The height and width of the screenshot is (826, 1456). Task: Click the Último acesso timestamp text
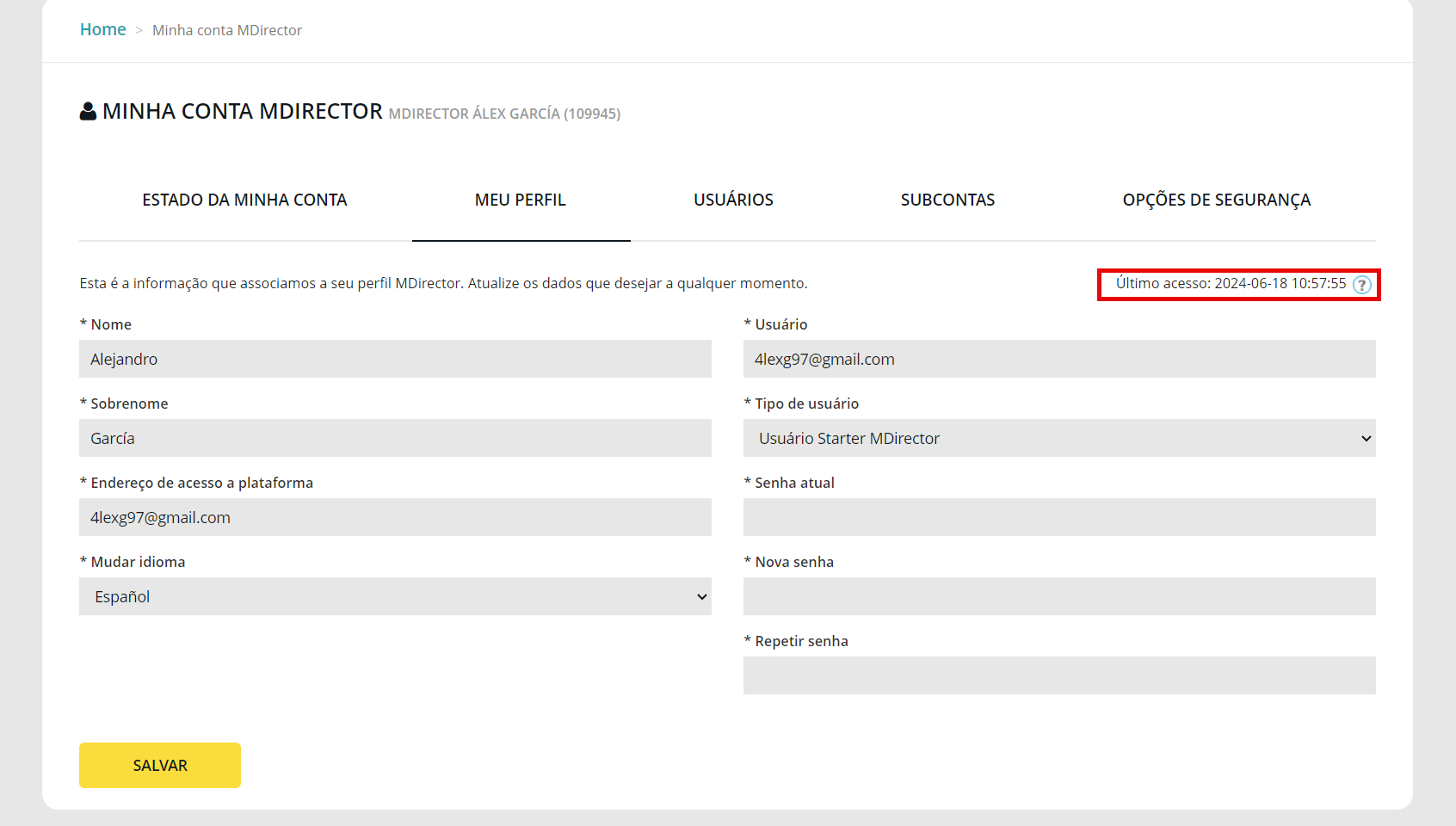(1231, 283)
